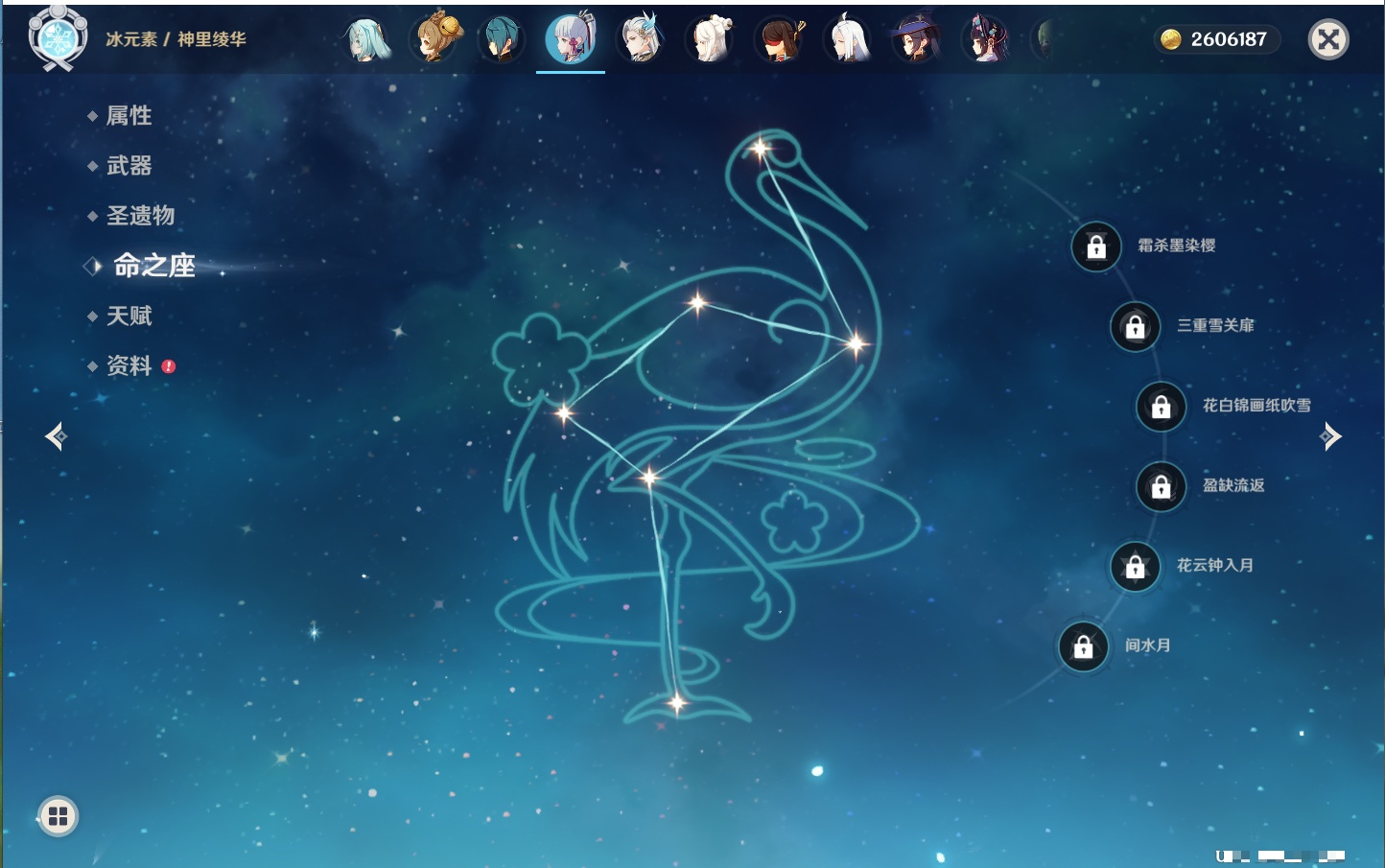Screen dimensions: 1385x868
Task: Click the star node on the crane's head
Action: (761, 149)
